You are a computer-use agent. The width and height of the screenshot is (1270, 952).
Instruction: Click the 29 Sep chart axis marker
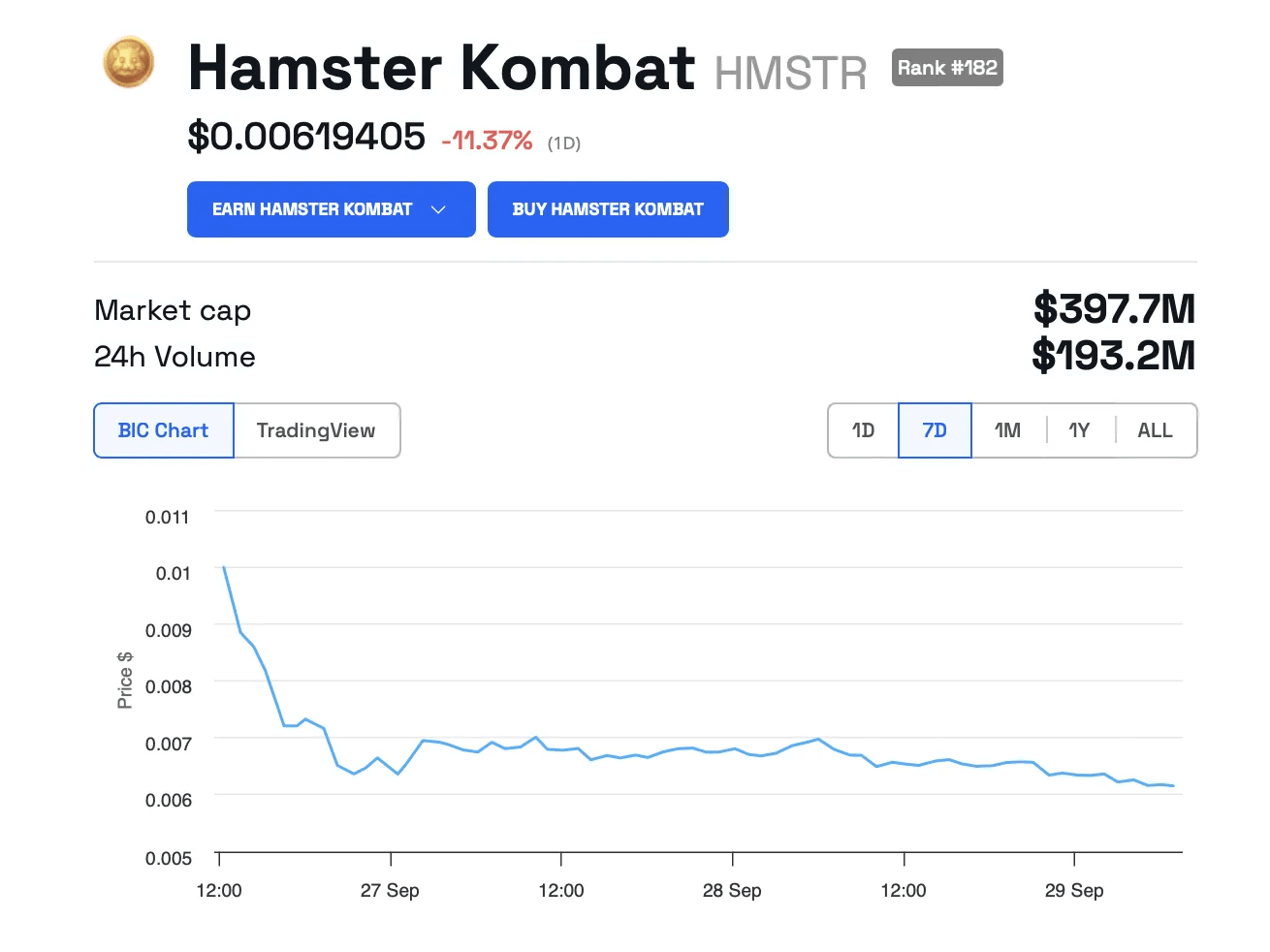pos(1074,890)
